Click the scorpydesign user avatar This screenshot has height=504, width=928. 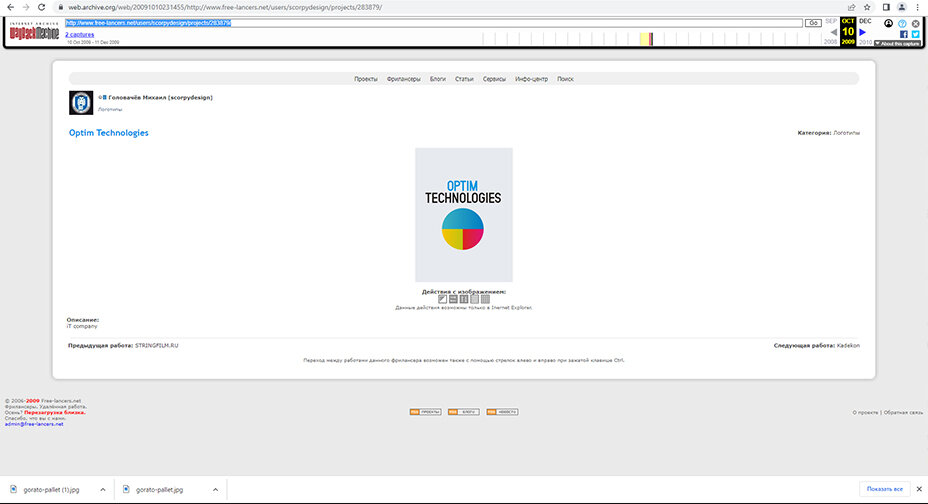click(81, 103)
